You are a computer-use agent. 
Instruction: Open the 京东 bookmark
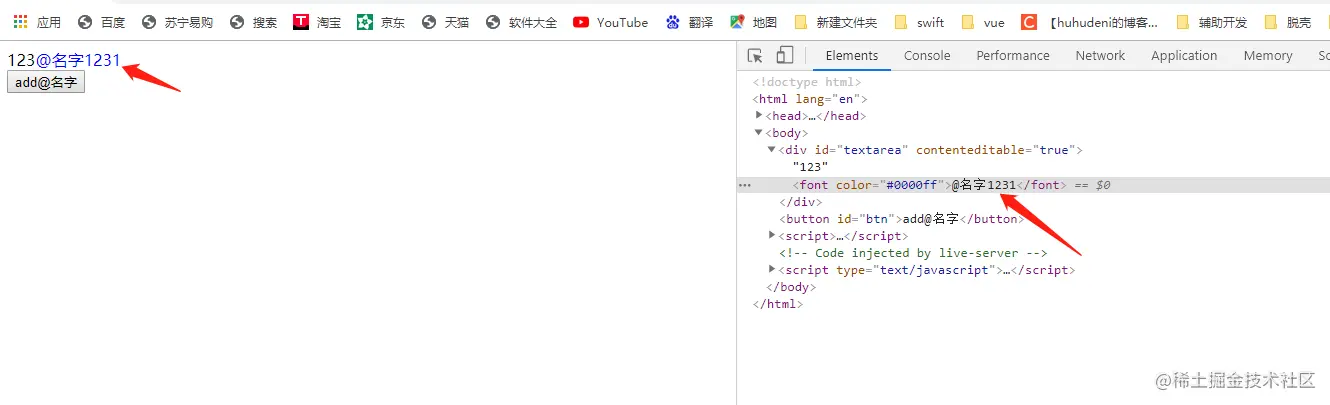pyautogui.click(x=381, y=22)
